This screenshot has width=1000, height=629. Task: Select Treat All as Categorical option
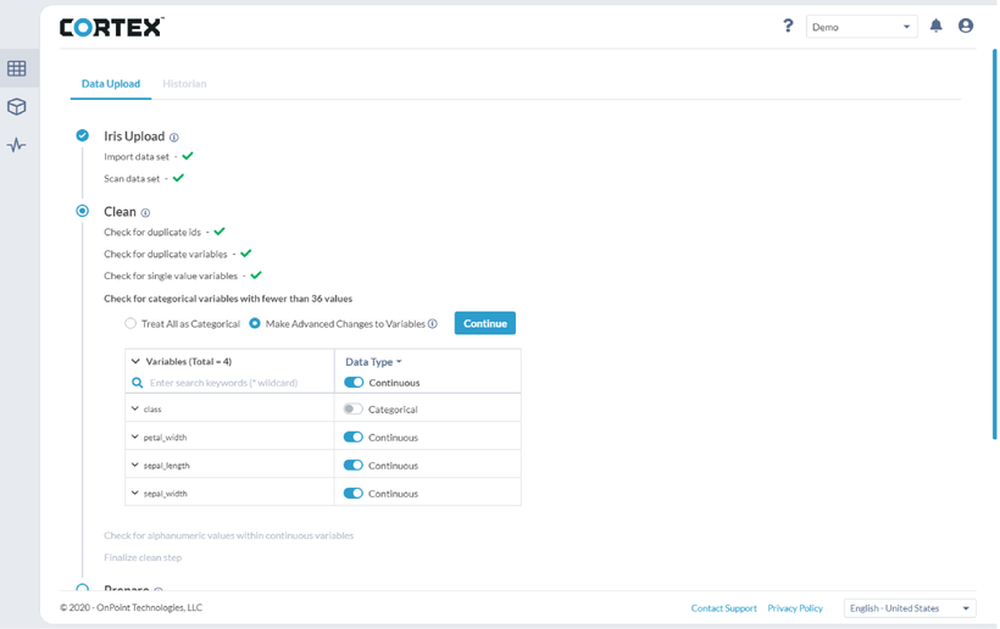[x=130, y=323]
